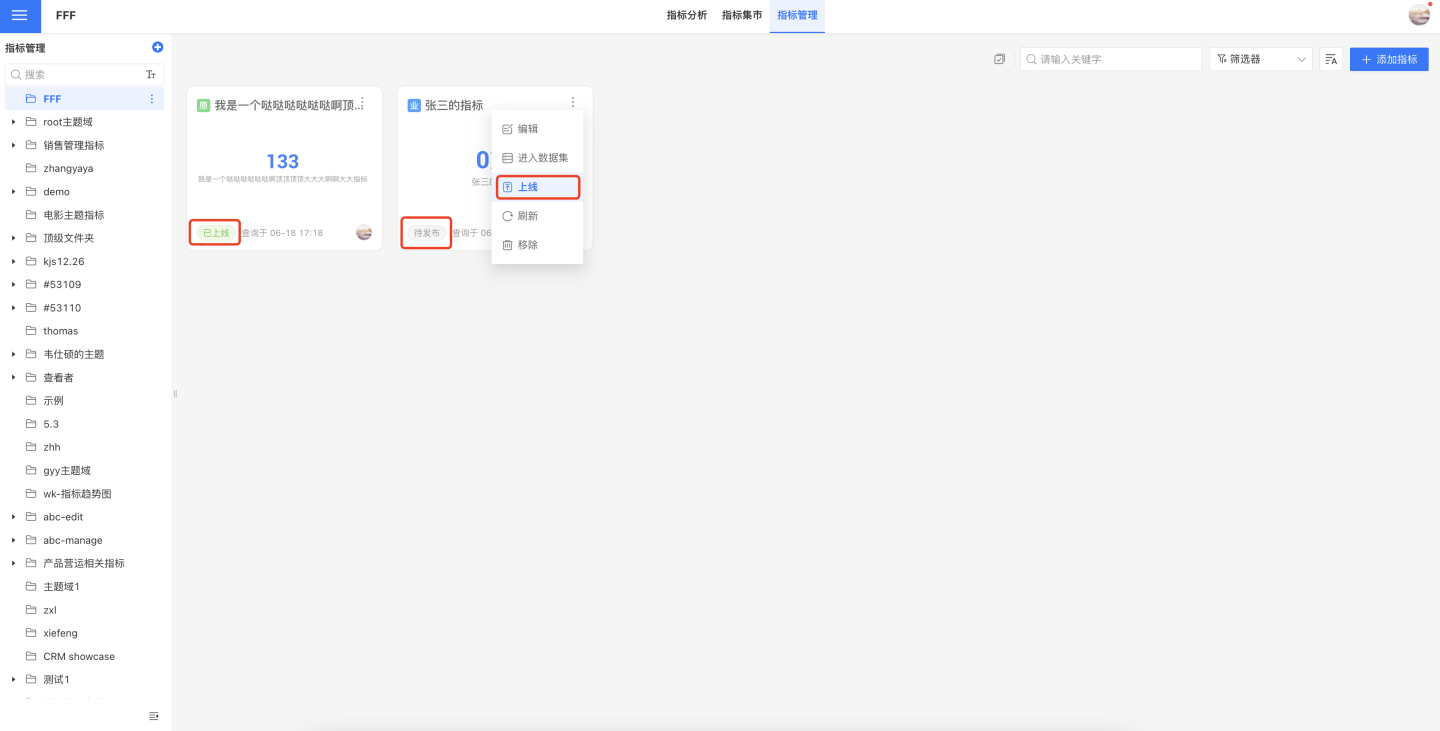Expand the 产品营运相关指标 folder
The height and width of the screenshot is (731, 1440).
[13, 563]
